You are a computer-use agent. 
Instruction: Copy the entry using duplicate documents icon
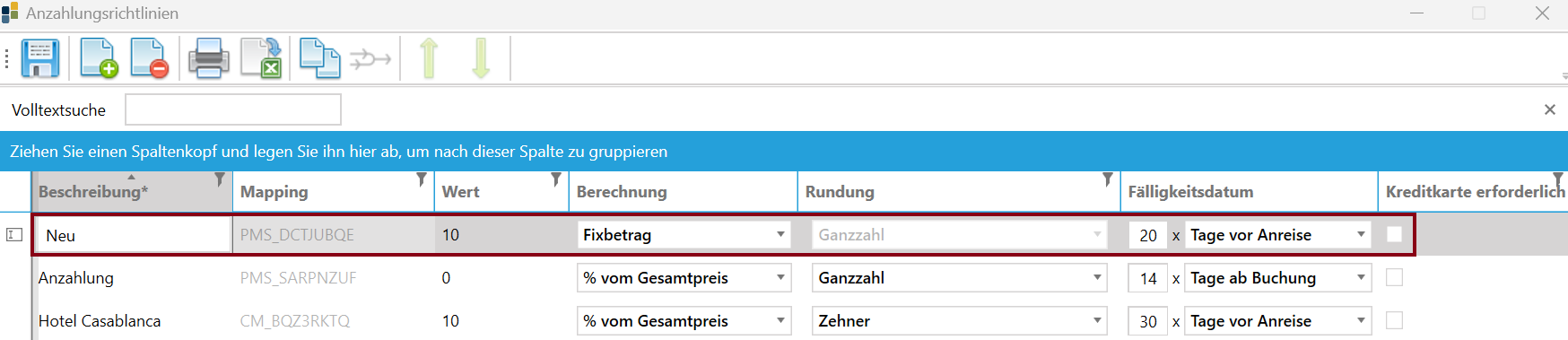tap(319, 59)
